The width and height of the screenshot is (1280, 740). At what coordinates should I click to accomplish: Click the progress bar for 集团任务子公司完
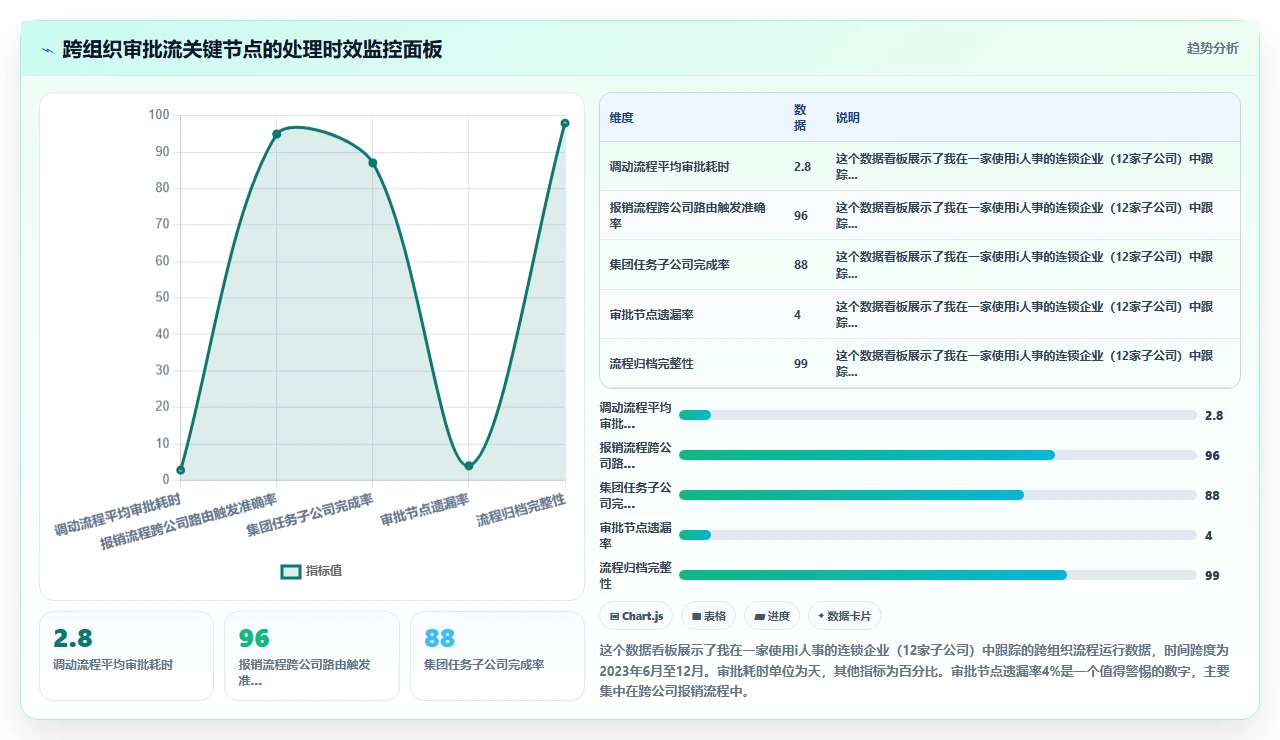937,495
